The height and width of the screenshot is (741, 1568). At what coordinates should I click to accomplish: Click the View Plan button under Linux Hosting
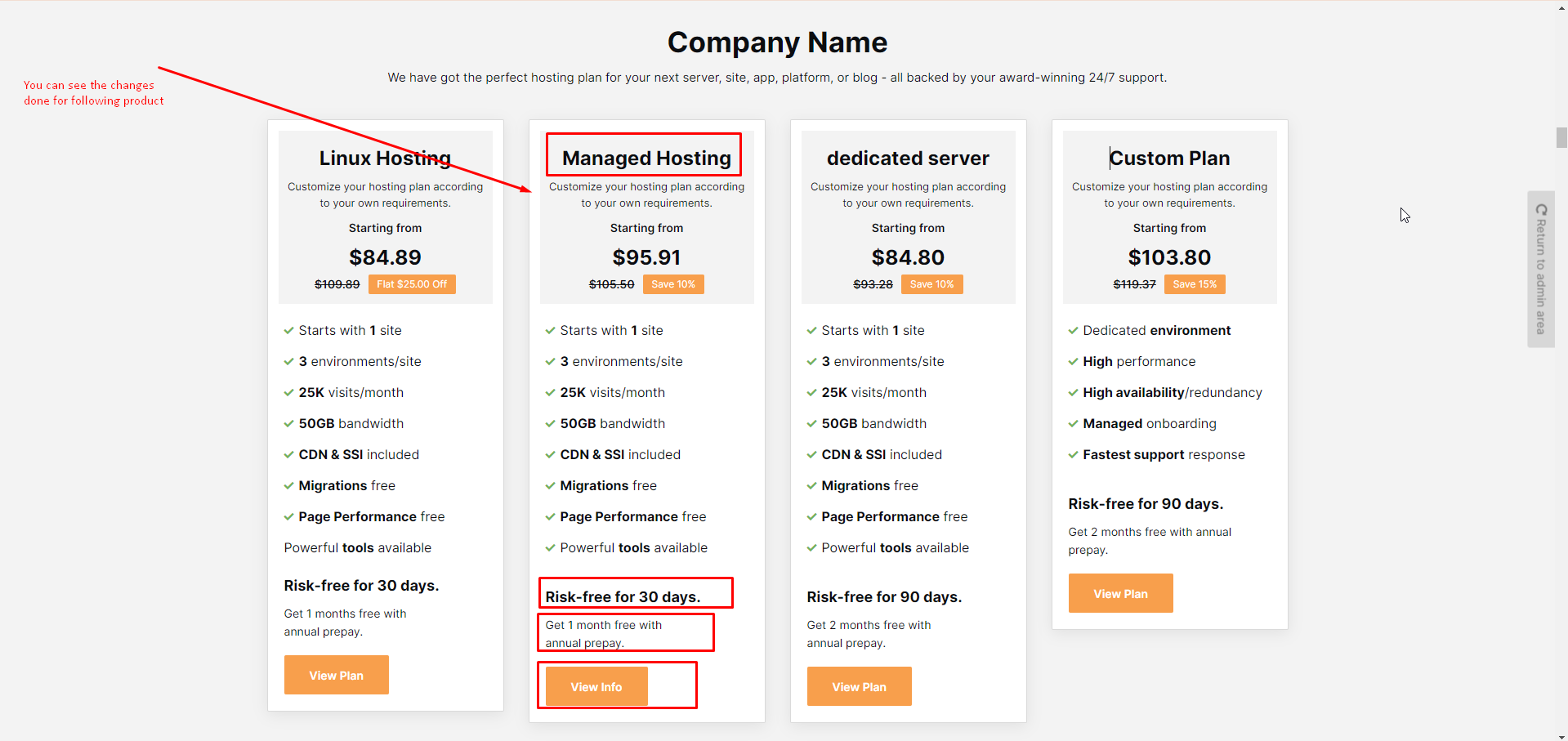coord(336,675)
